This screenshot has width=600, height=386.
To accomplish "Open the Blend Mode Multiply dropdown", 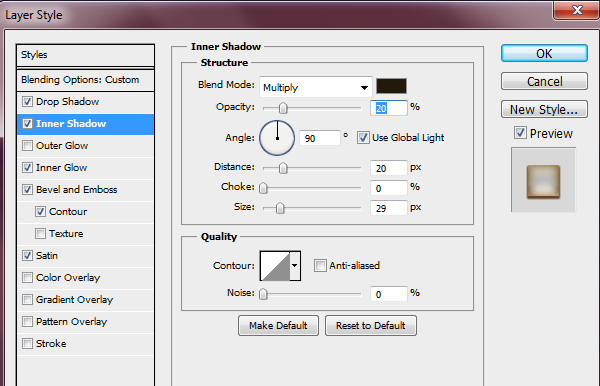I will click(316, 87).
